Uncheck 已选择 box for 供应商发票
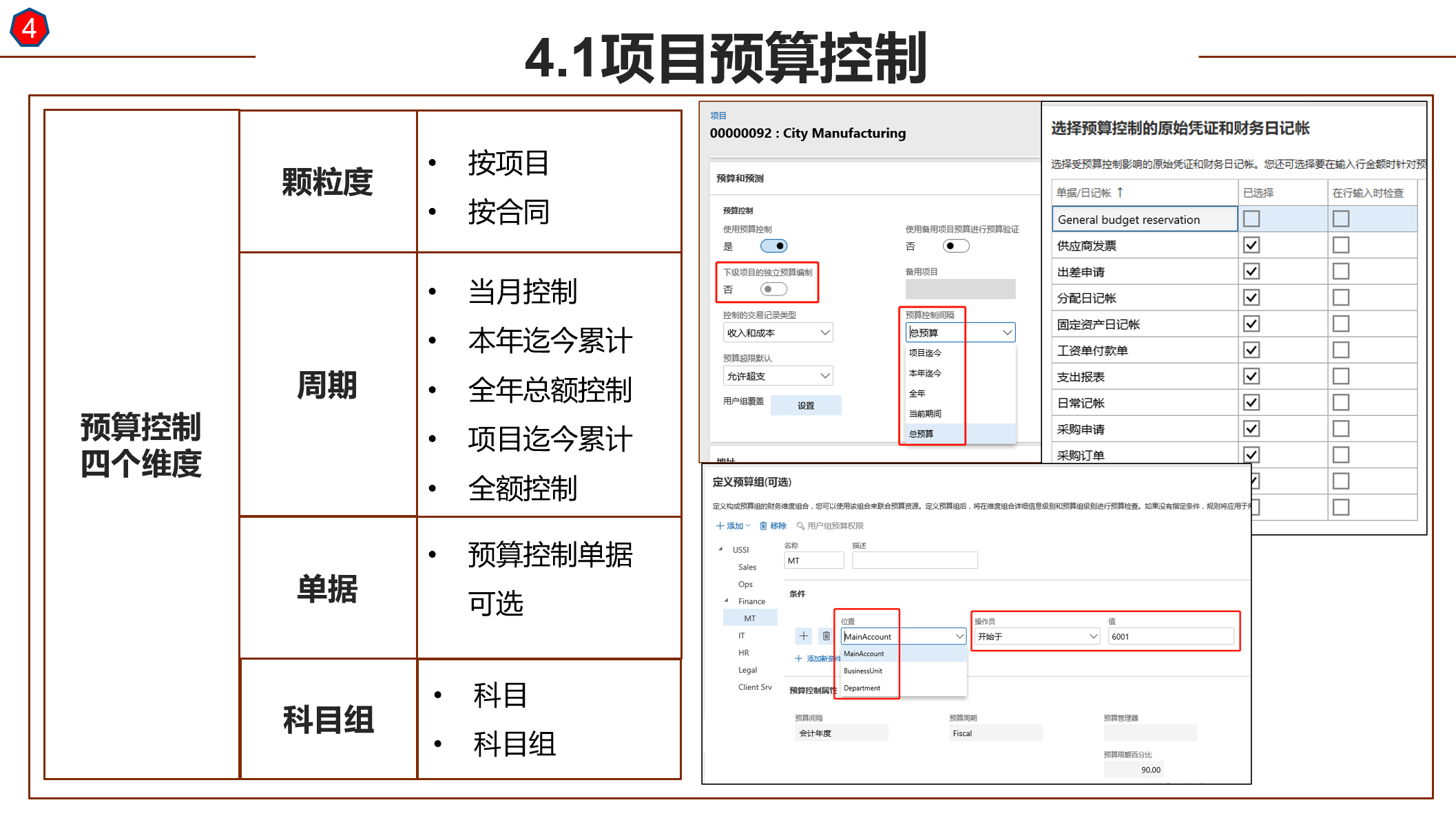The height and width of the screenshot is (818, 1456). (1251, 245)
